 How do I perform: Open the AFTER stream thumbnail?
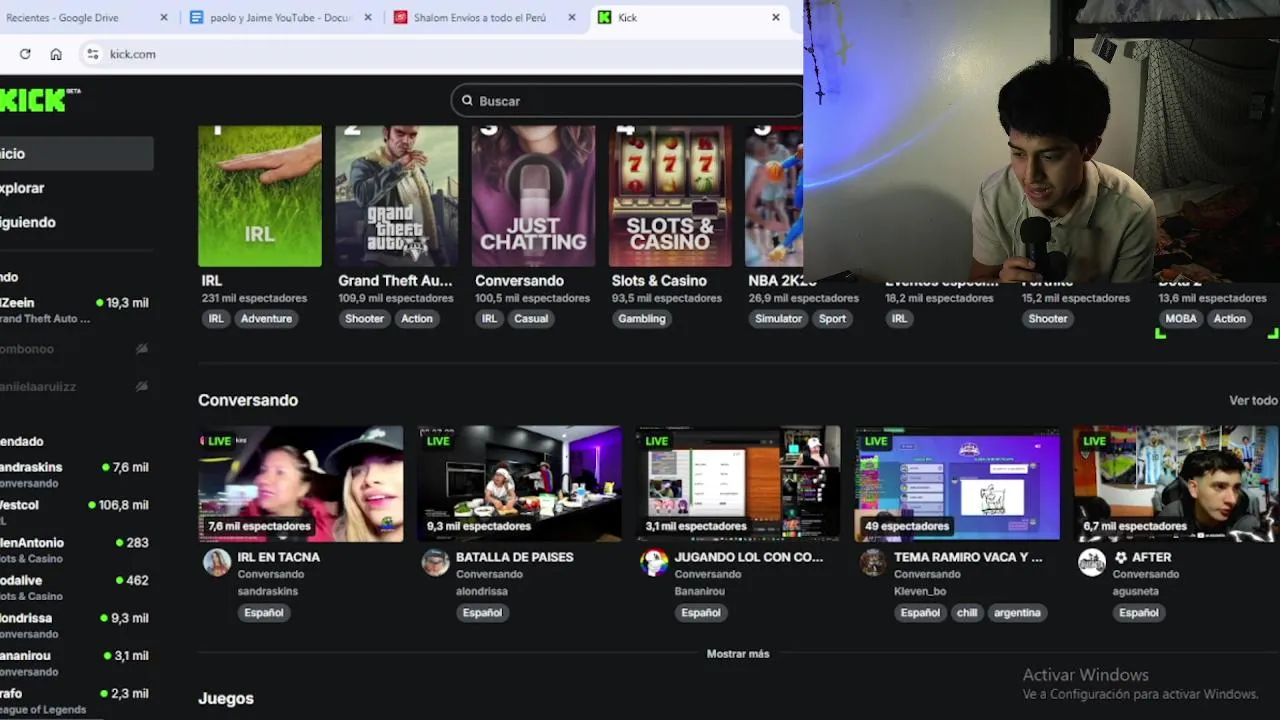(x=1176, y=484)
